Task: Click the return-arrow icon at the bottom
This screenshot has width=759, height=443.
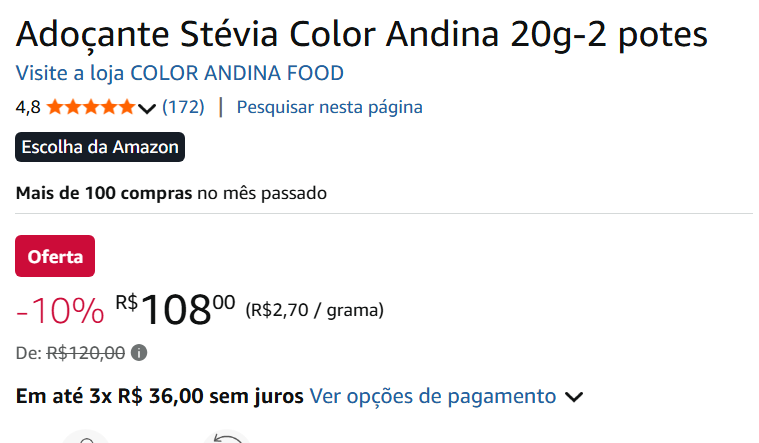Action: (x=226, y=438)
